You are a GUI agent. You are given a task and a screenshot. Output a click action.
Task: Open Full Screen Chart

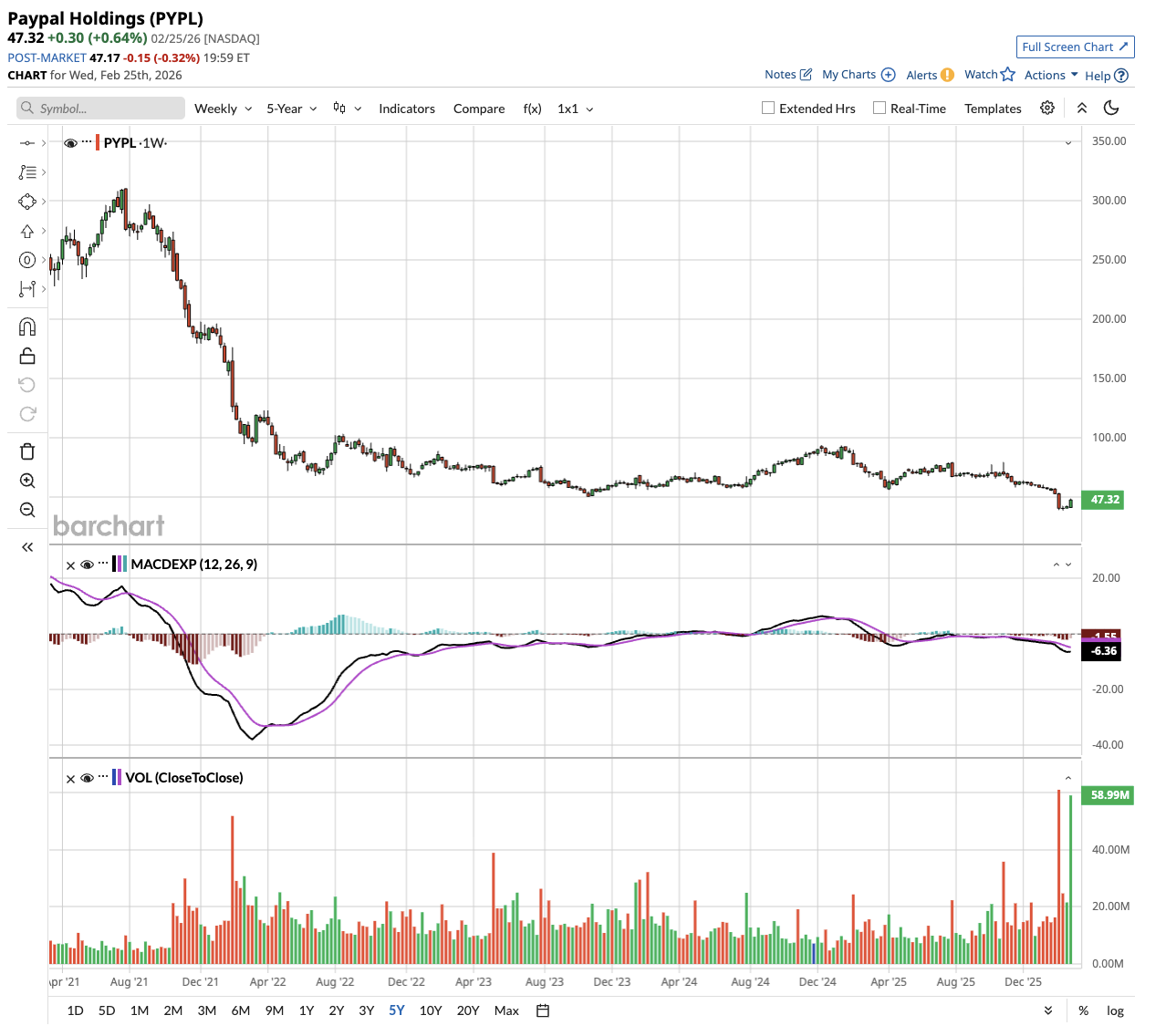tap(1076, 47)
